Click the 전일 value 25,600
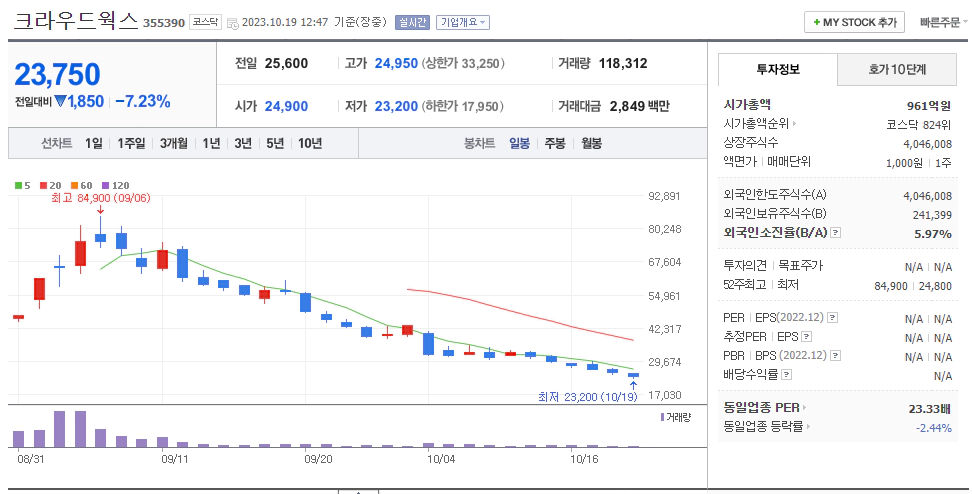This screenshot has height=494, width=972. pyautogui.click(x=286, y=63)
